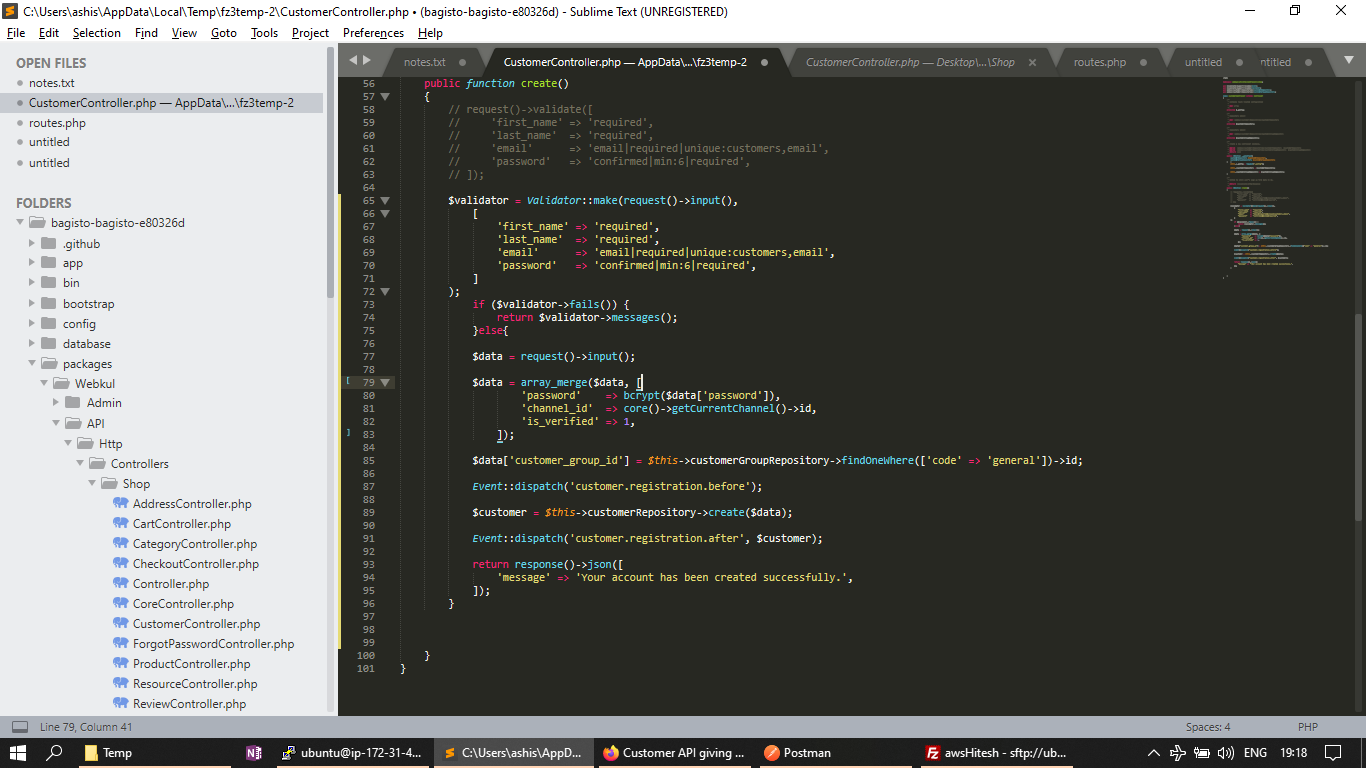The height and width of the screenshot is (768, 1366).
Task: Close the CustomerController.php Desktop Shop tab
Action: point(1033,62)
